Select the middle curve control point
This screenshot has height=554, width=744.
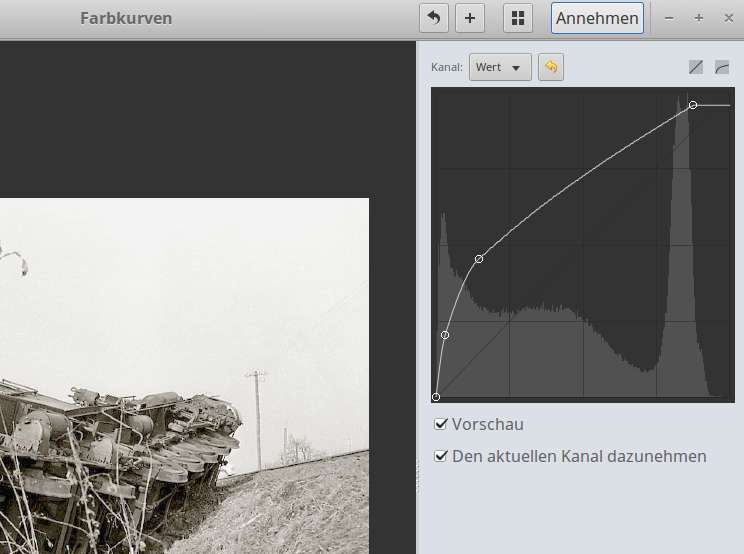[479, 259]
